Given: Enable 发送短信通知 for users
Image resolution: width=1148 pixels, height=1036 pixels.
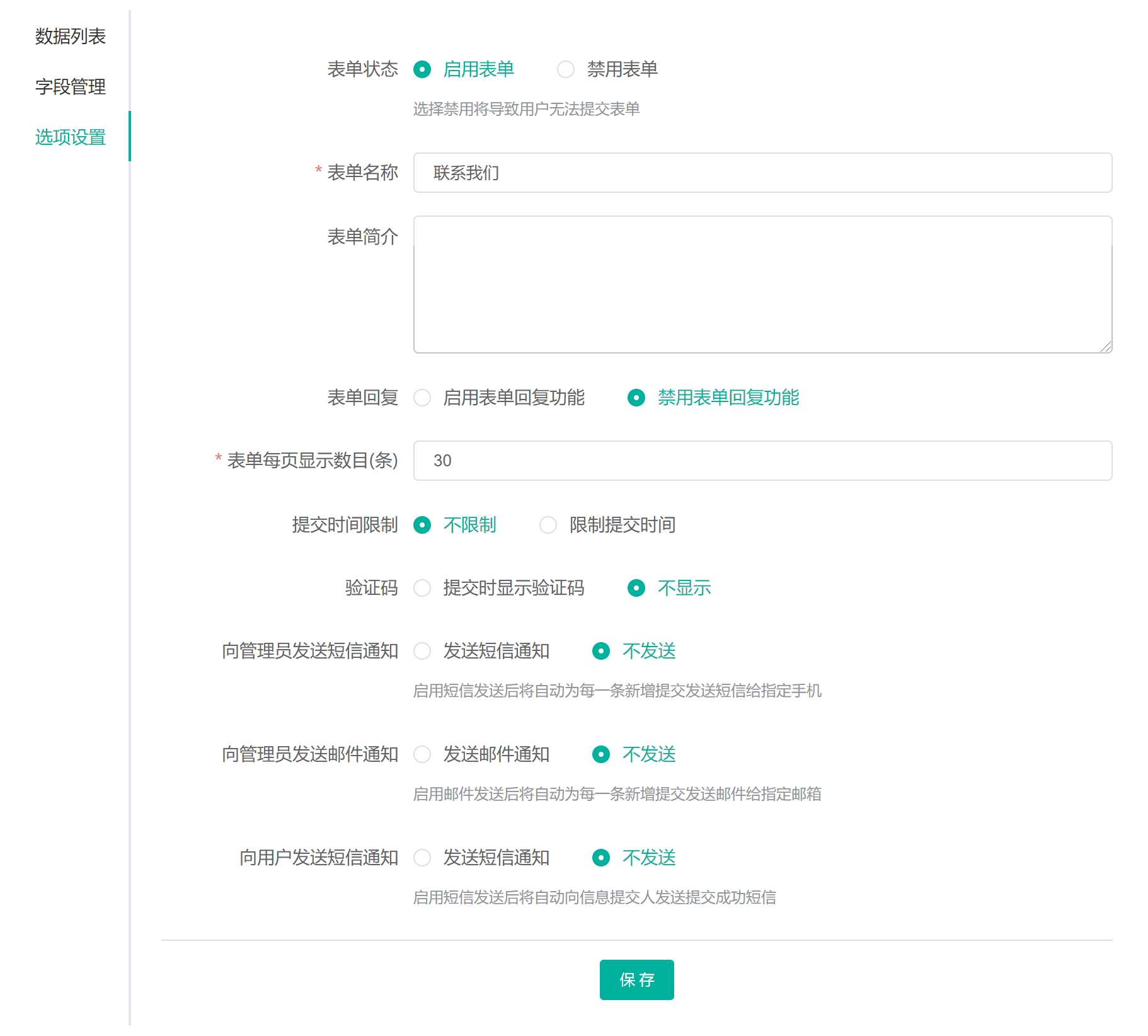Looking at the screenshot, I should (x=422, y=858).
